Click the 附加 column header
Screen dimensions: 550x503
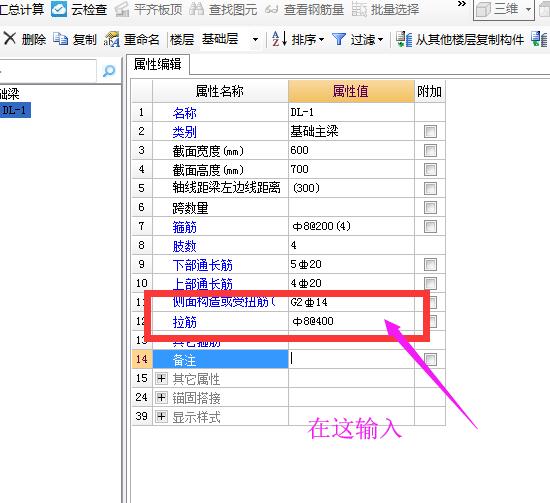(430, 91)
